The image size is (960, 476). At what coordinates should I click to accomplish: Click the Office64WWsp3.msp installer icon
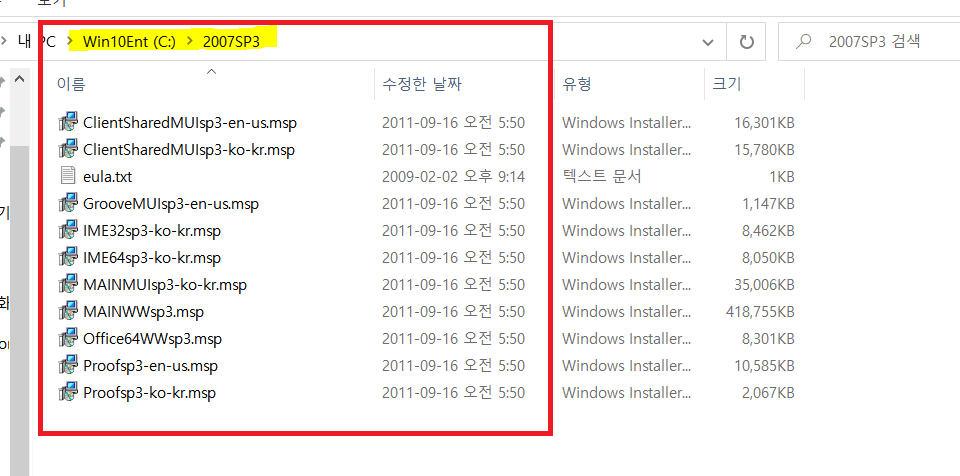point(68,338)
